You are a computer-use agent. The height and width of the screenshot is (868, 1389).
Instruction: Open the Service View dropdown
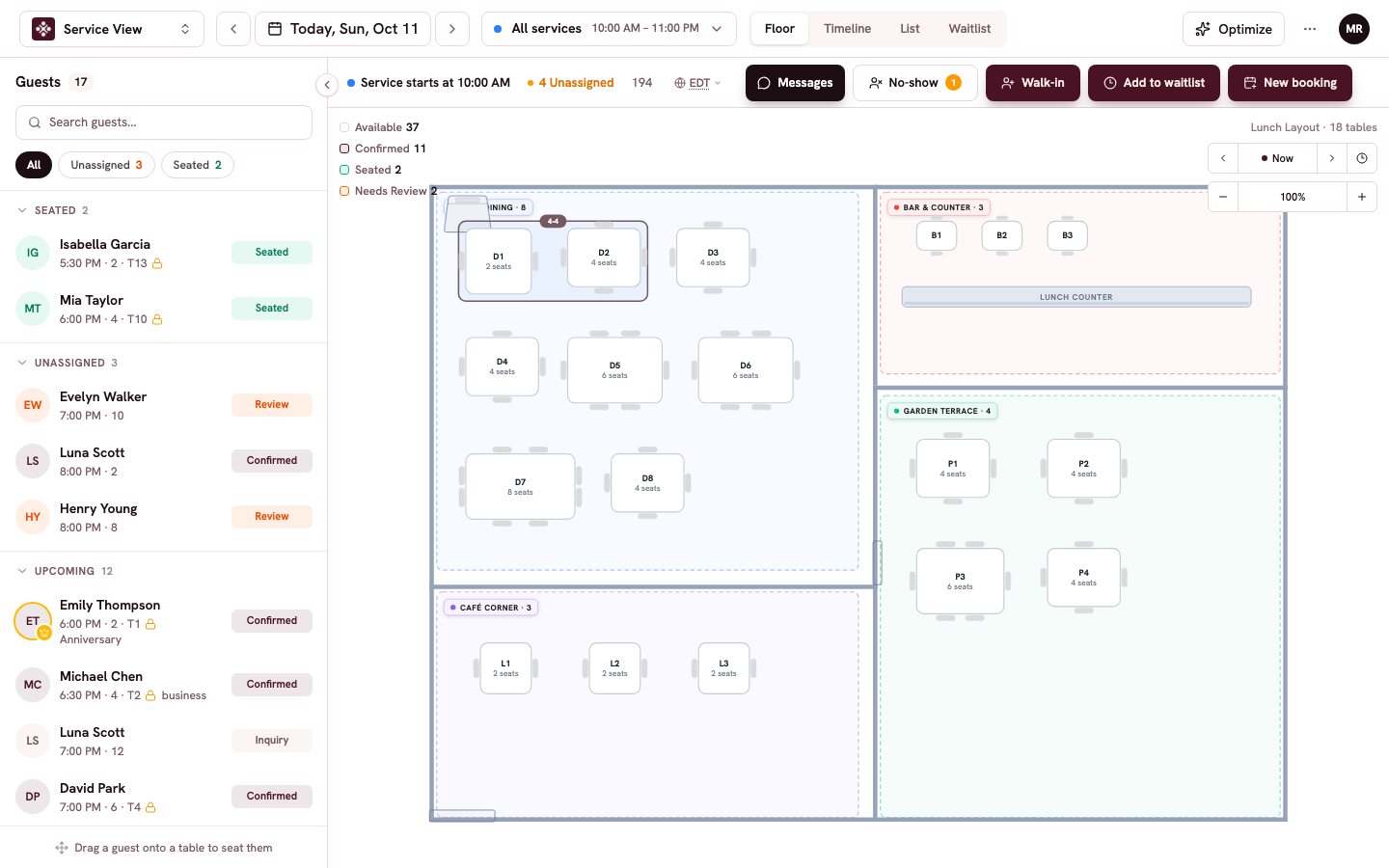point(112,29)
